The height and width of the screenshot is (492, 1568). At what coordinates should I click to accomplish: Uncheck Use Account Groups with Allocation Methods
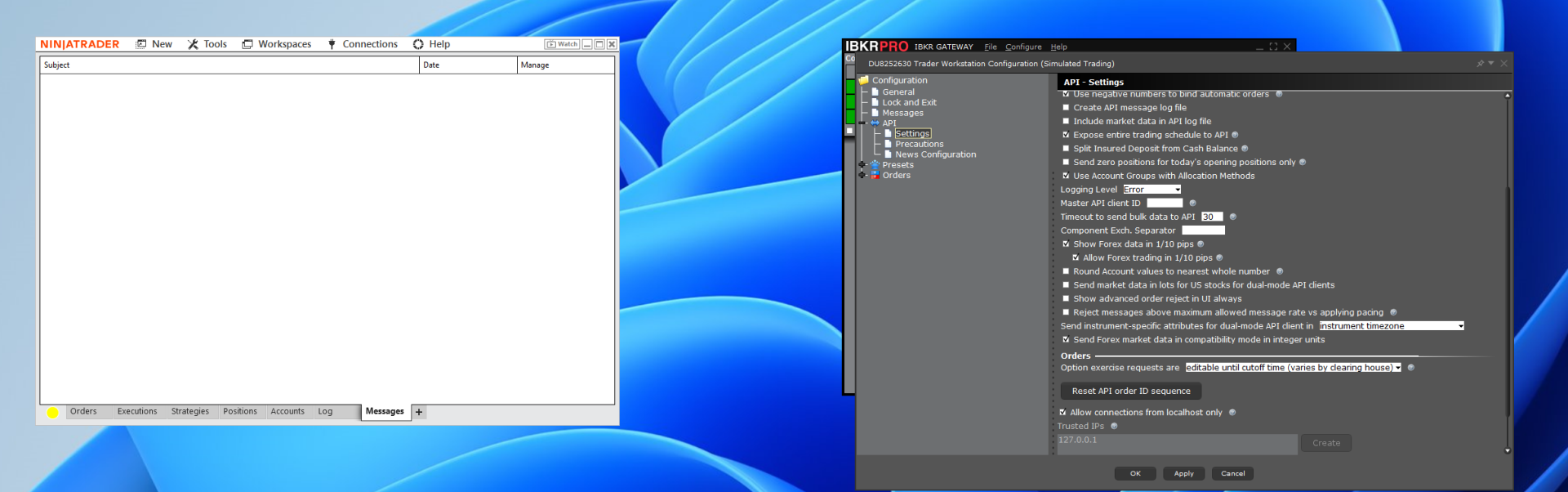click(x=1066, y=176)
